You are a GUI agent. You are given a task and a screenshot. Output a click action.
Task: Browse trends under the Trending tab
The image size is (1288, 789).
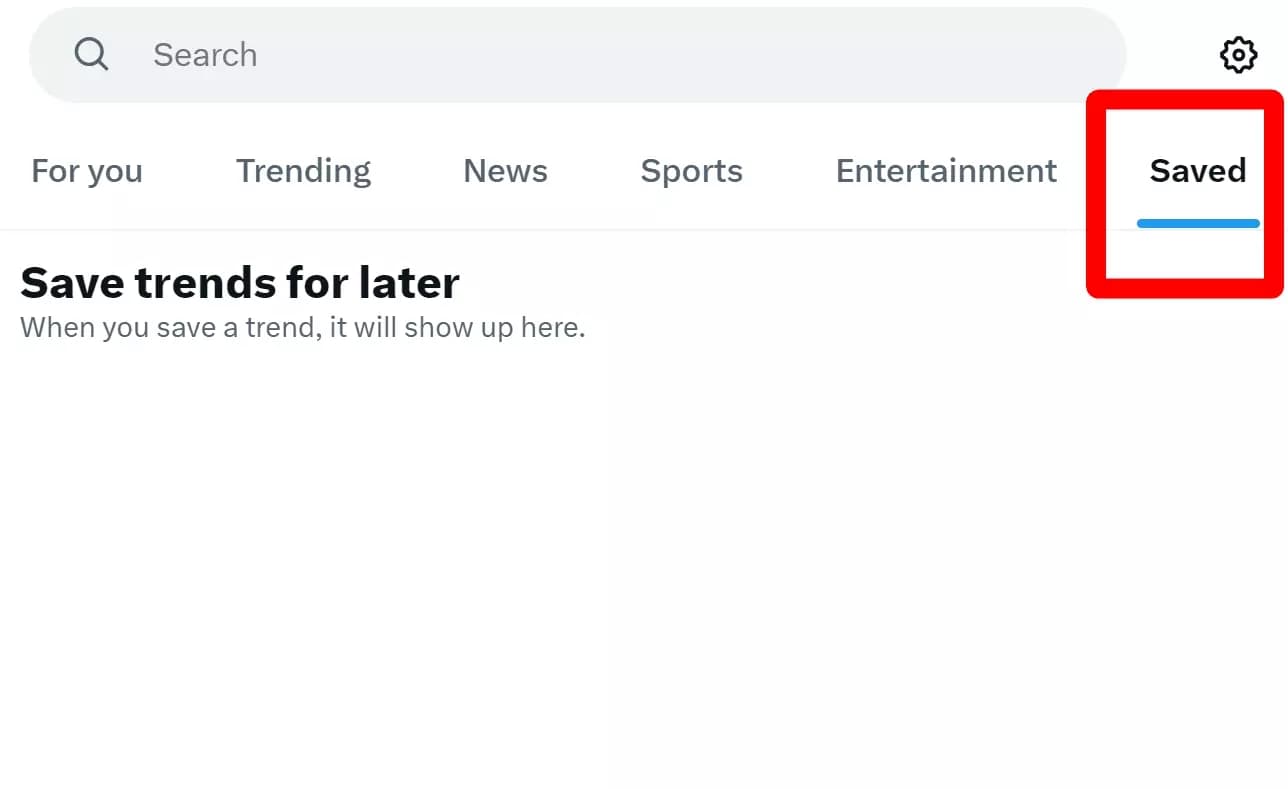(303, 171)
